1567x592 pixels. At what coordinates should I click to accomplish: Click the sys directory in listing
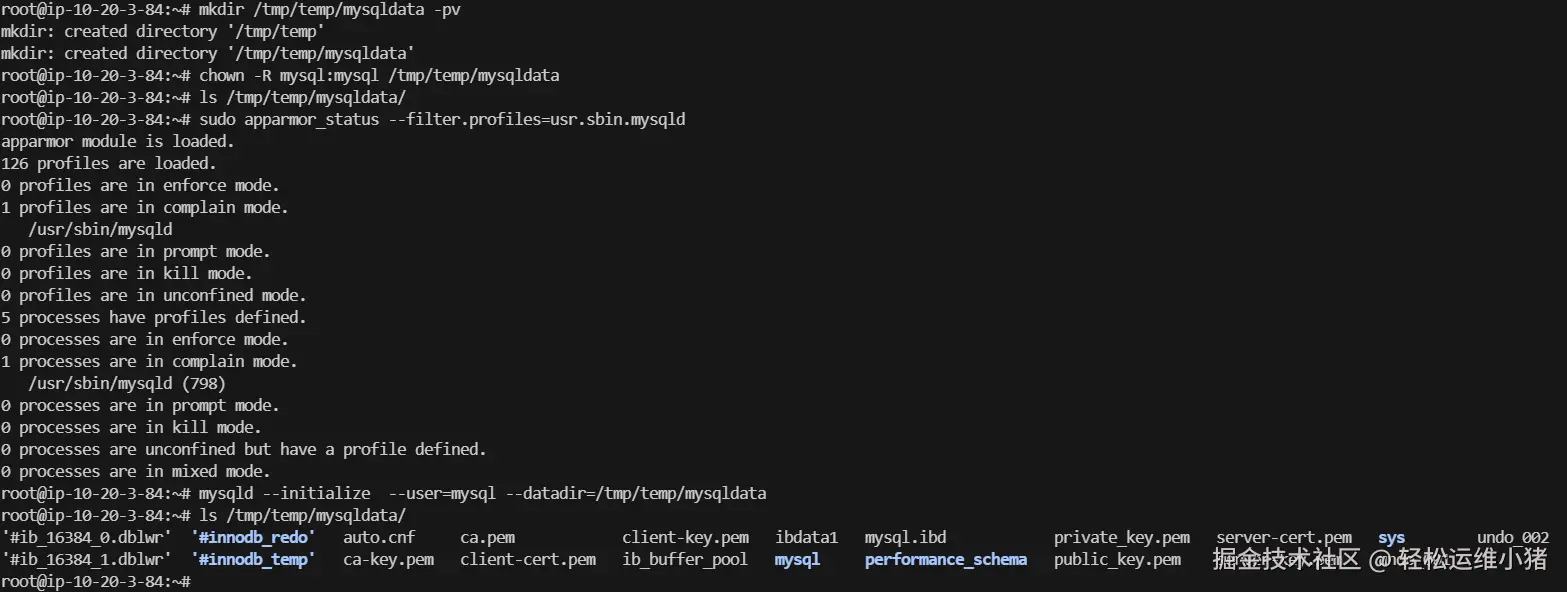click(x=1391, y=538)
